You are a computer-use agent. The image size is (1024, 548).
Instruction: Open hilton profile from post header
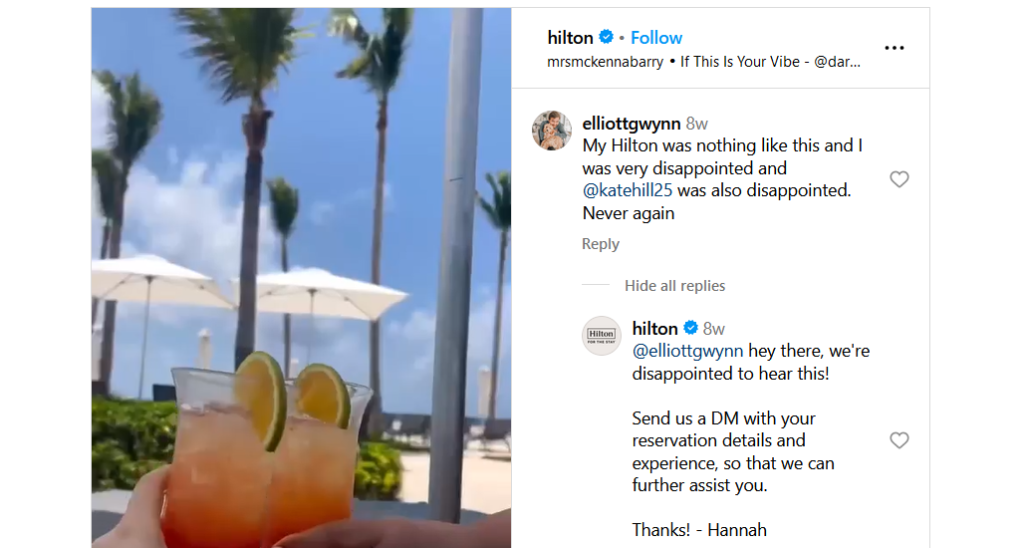coord(570,38)
